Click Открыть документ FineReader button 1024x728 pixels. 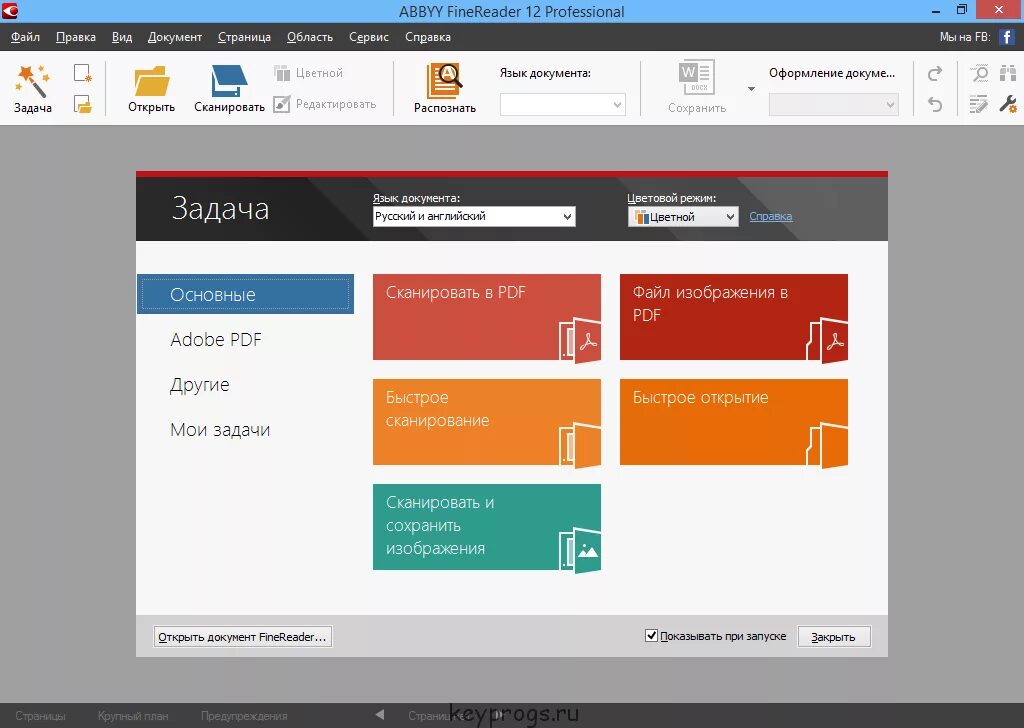point(242,637)
